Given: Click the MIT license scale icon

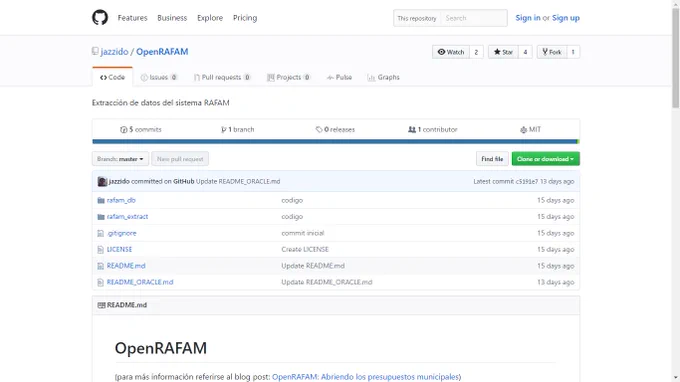Looking at the screenshot, I should coord(523,130).
